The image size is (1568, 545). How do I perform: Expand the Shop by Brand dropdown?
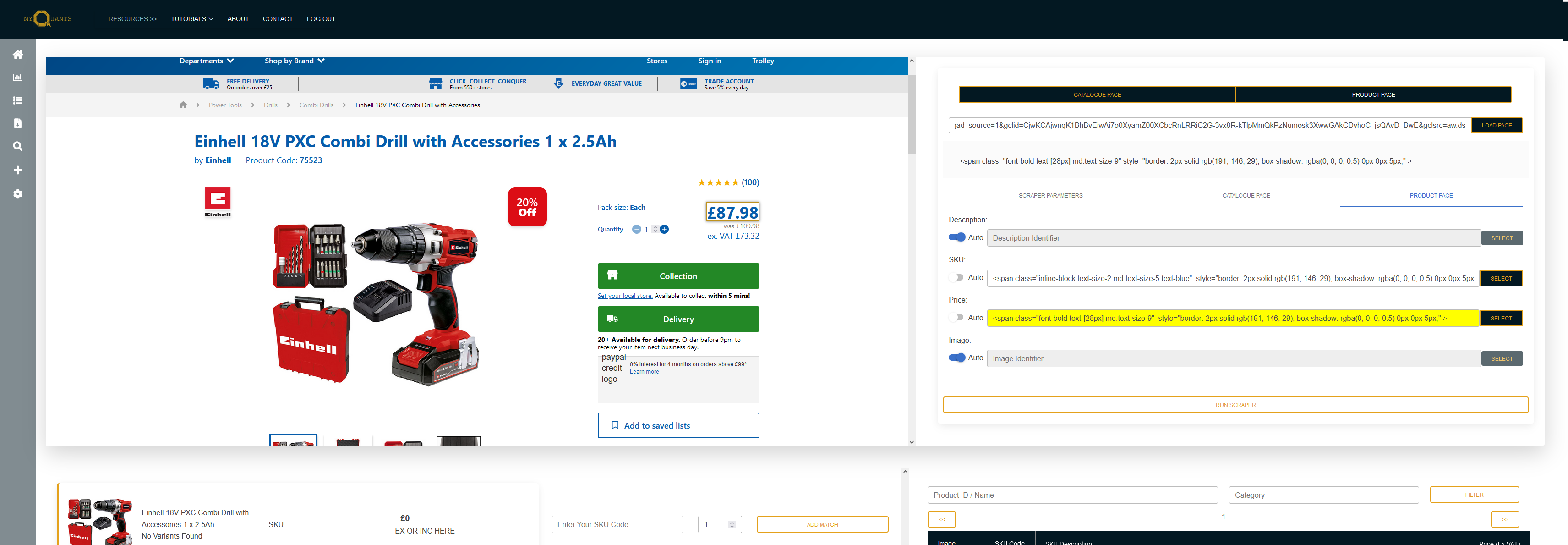click(295, 61)
